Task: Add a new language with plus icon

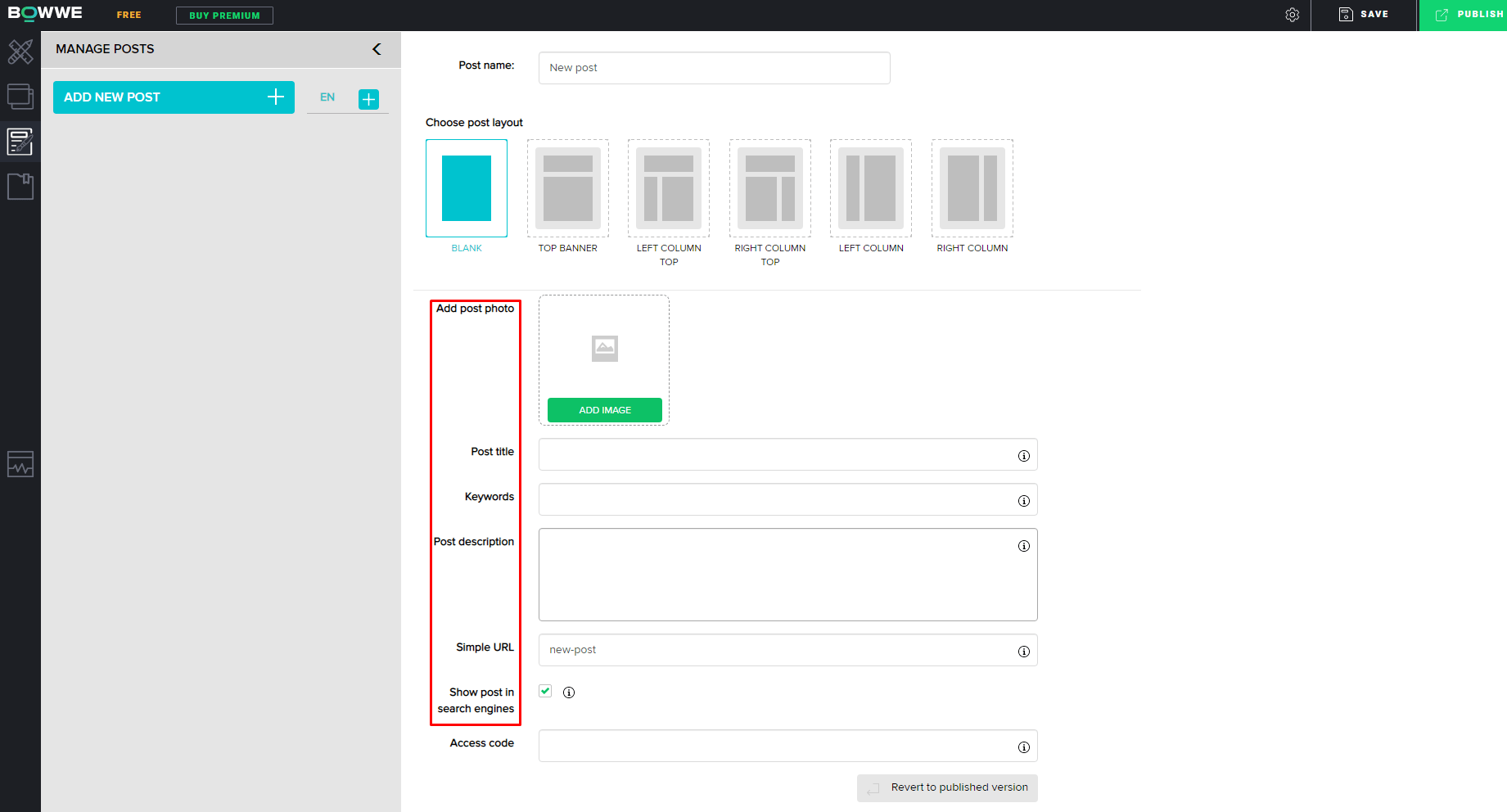Action: click(x=369, y=99)
